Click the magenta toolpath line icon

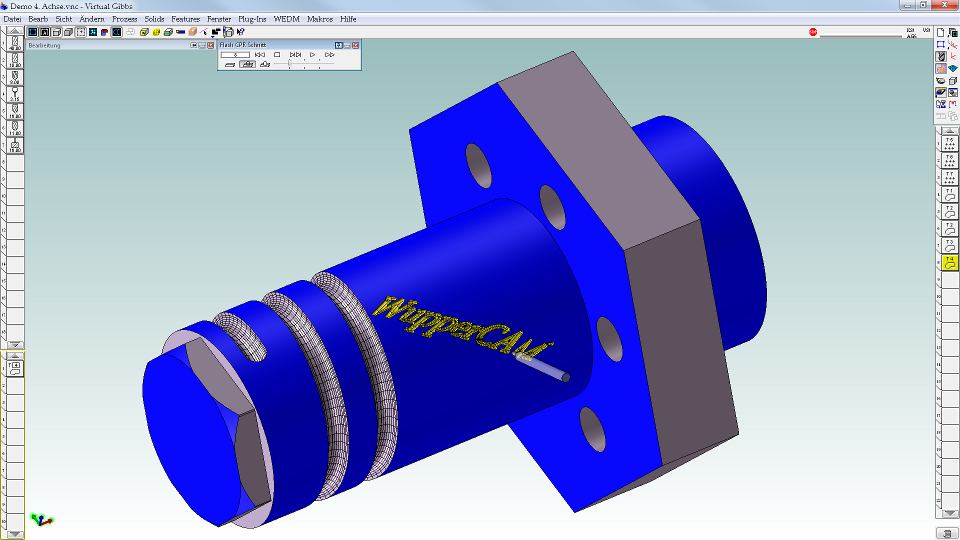(x=204, y=32)
